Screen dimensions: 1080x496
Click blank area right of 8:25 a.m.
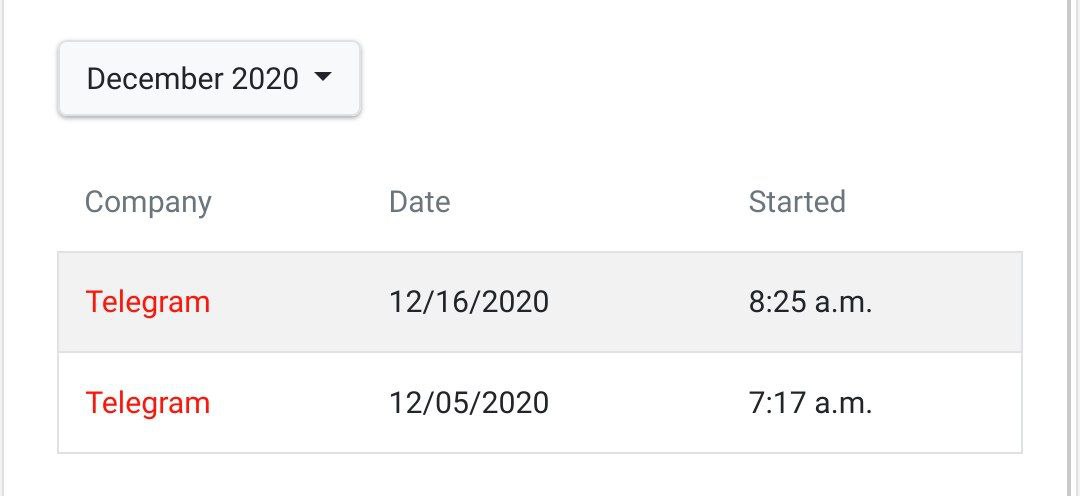pyautogui.click(x=947, y=302)
